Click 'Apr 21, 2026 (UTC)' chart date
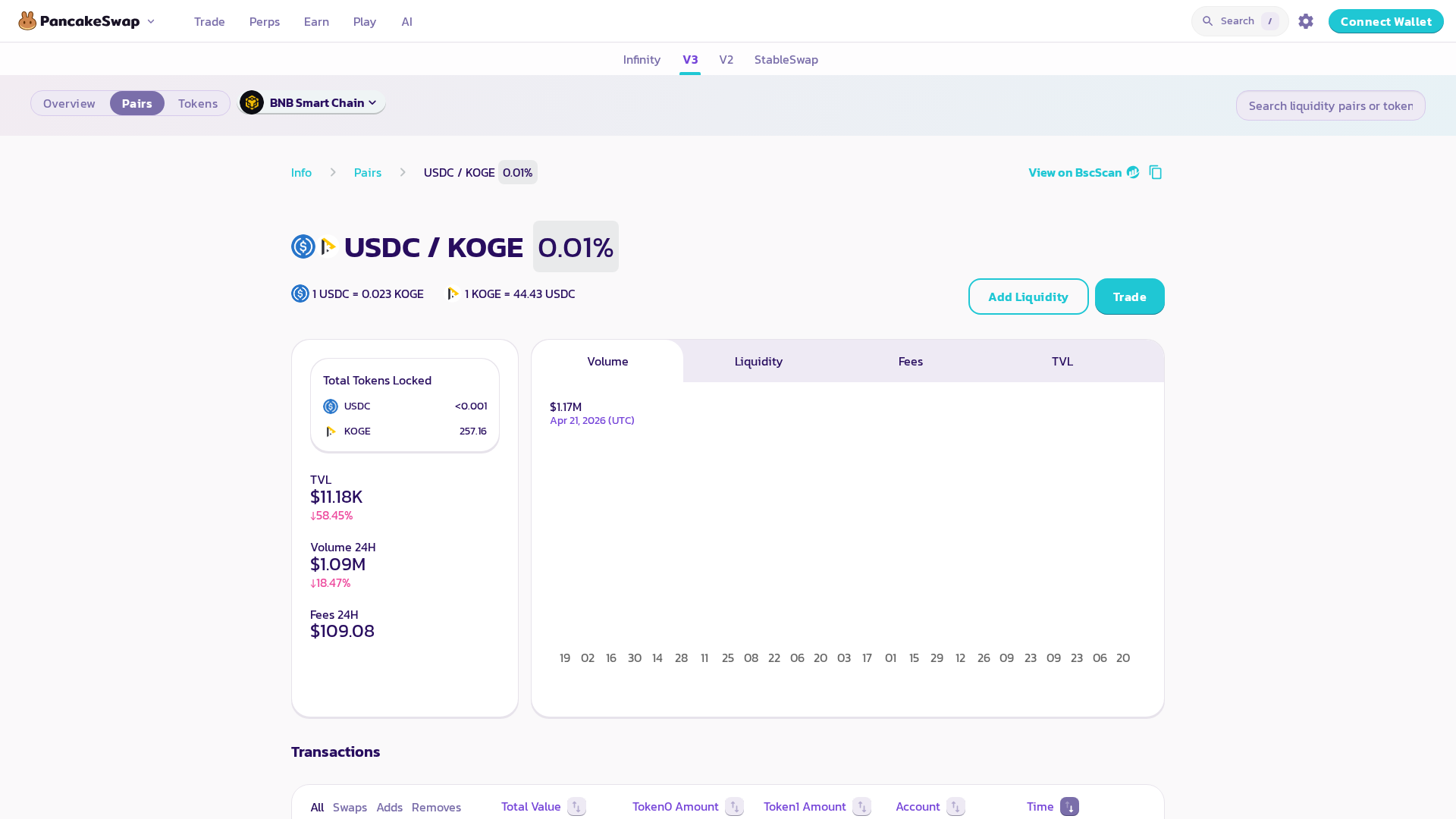Image resolution: width=1456 pixels, height=819 pixels. (x=592, y=420)
